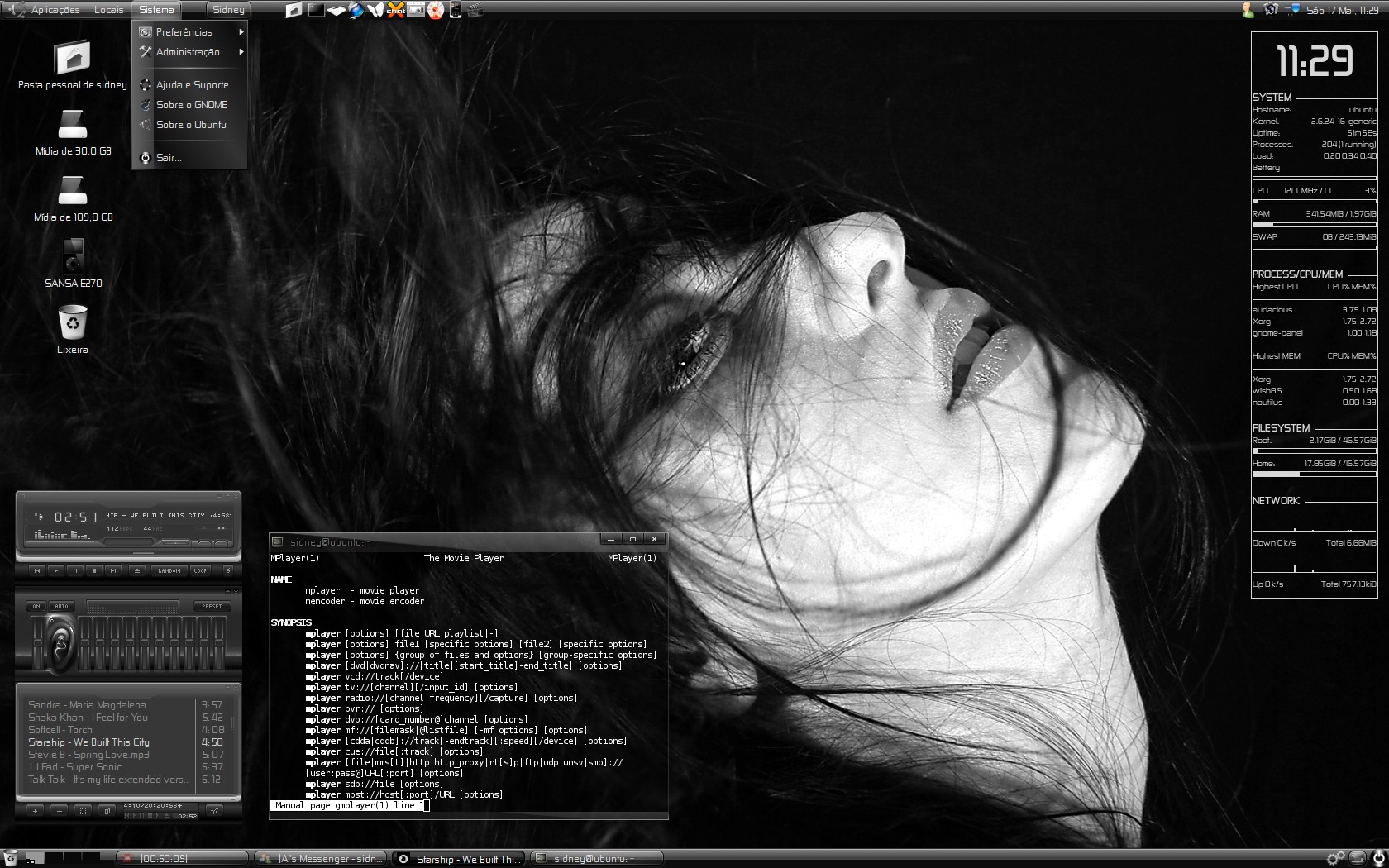
Task: Open the playlist misc options button
Action: [107, 811]
